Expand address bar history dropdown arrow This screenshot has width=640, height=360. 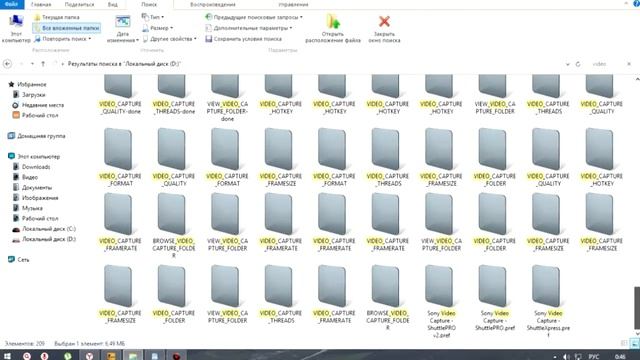[567, 64]
